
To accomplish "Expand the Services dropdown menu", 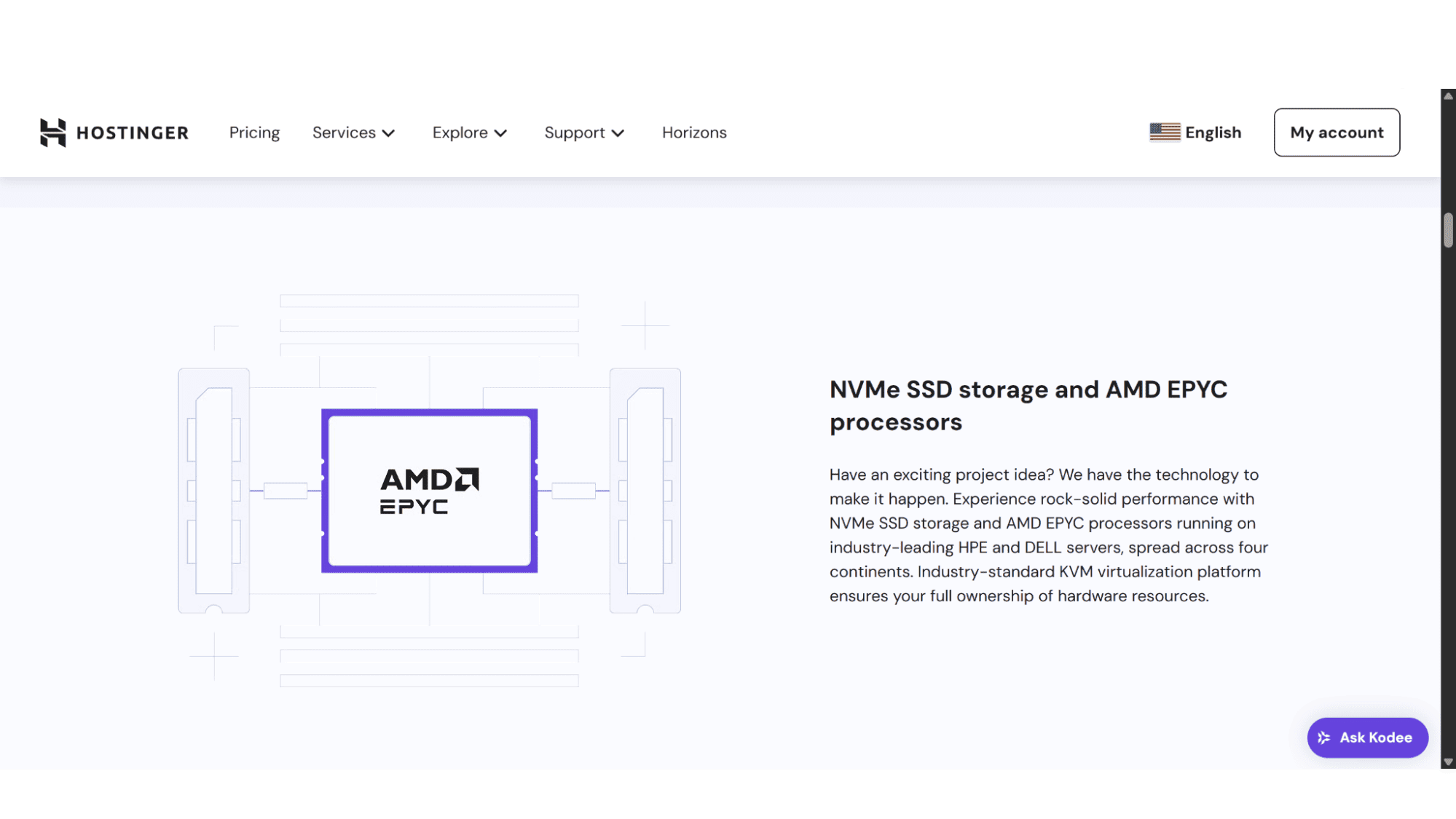I will 353,132.
